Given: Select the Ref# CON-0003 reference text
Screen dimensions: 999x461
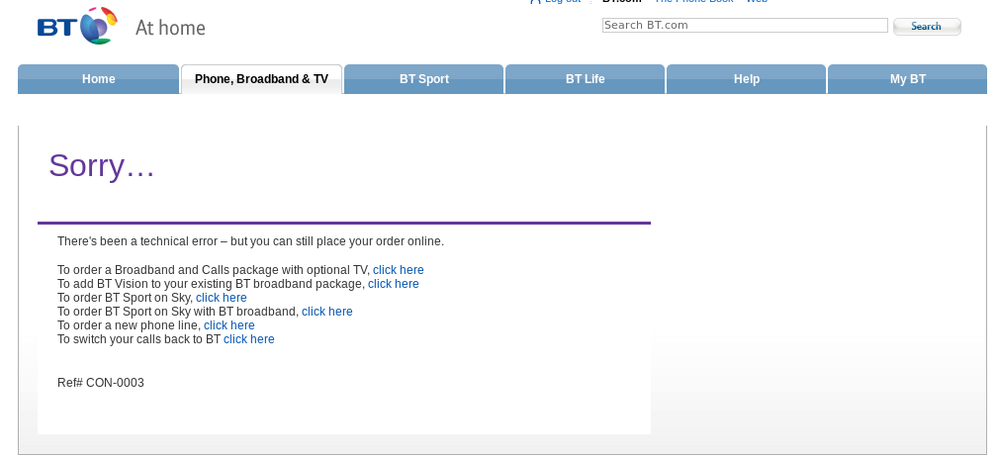Looking at the screenshot, I should 101,383.
